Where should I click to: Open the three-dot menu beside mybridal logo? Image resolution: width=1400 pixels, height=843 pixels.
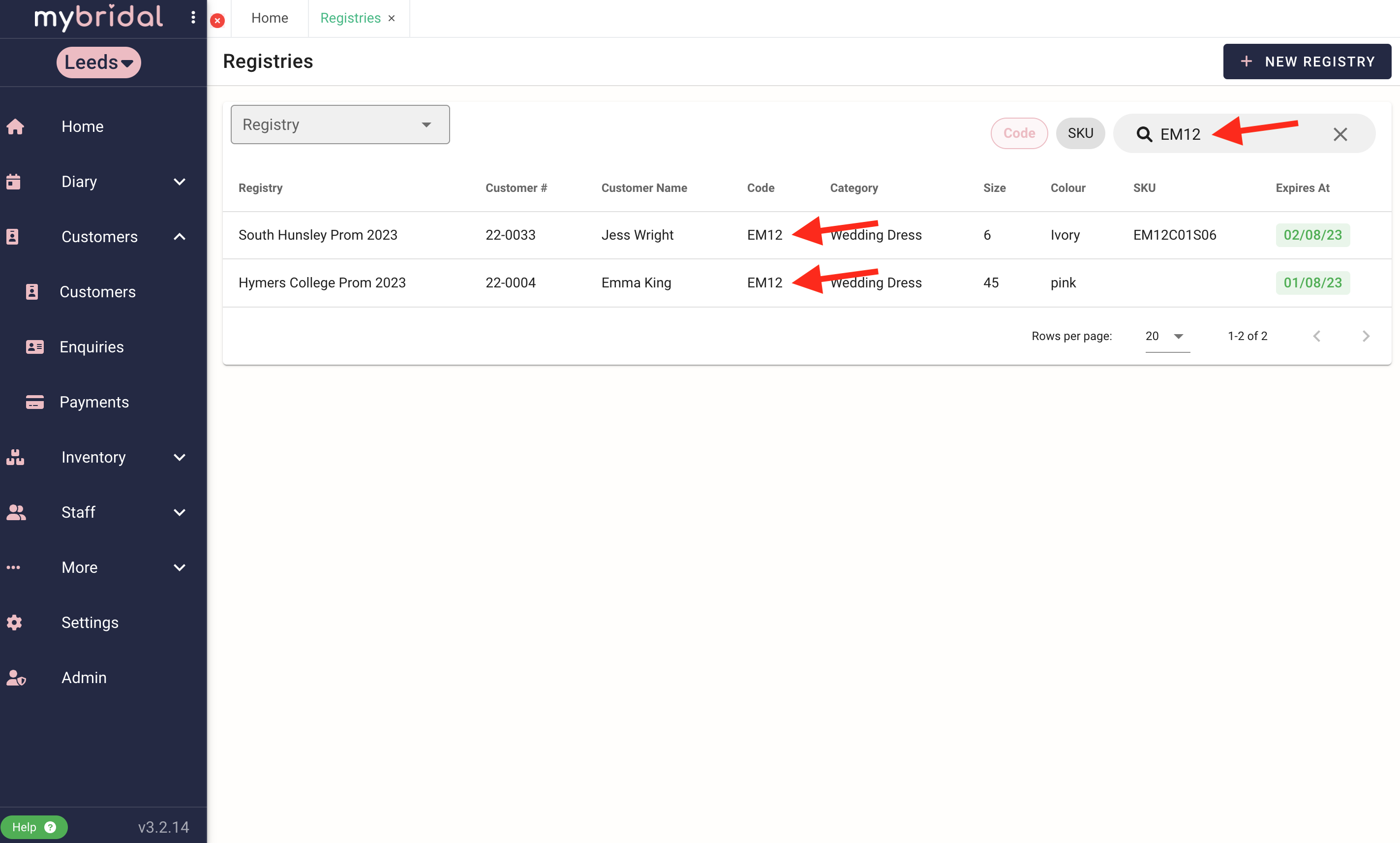[193, 18]
